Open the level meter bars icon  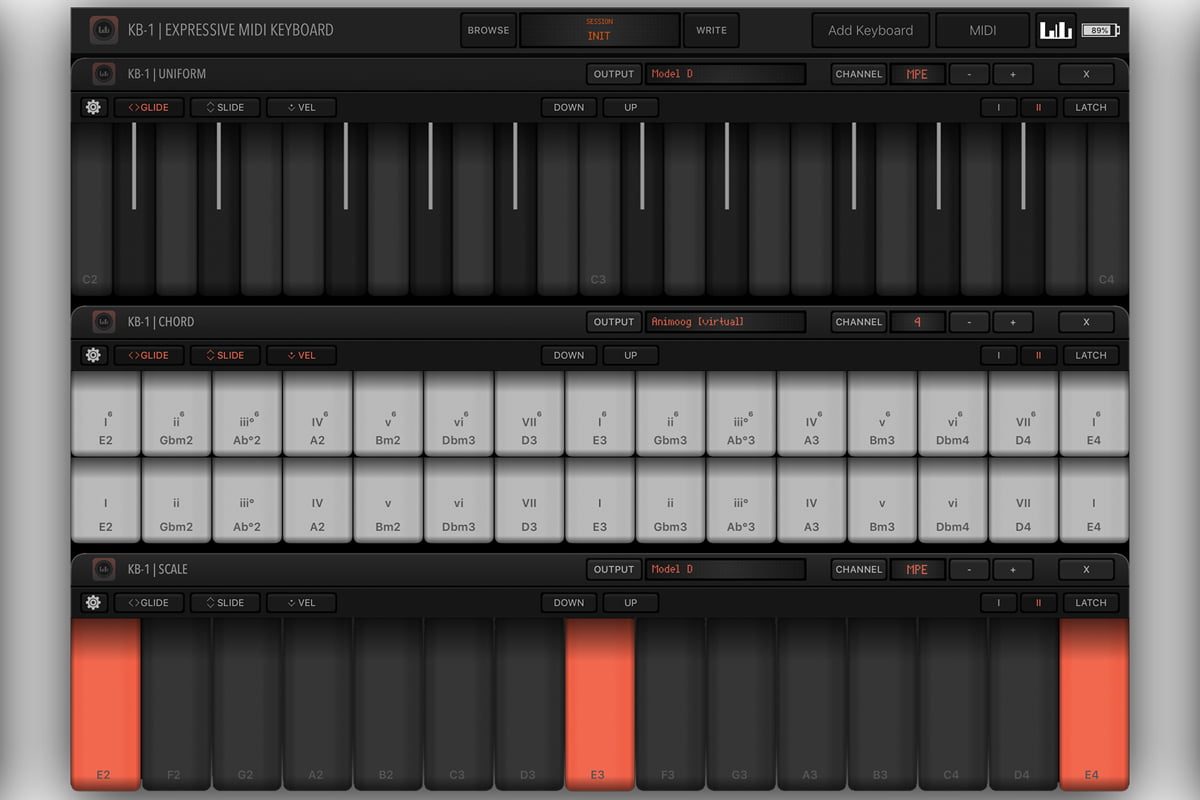1055,30
